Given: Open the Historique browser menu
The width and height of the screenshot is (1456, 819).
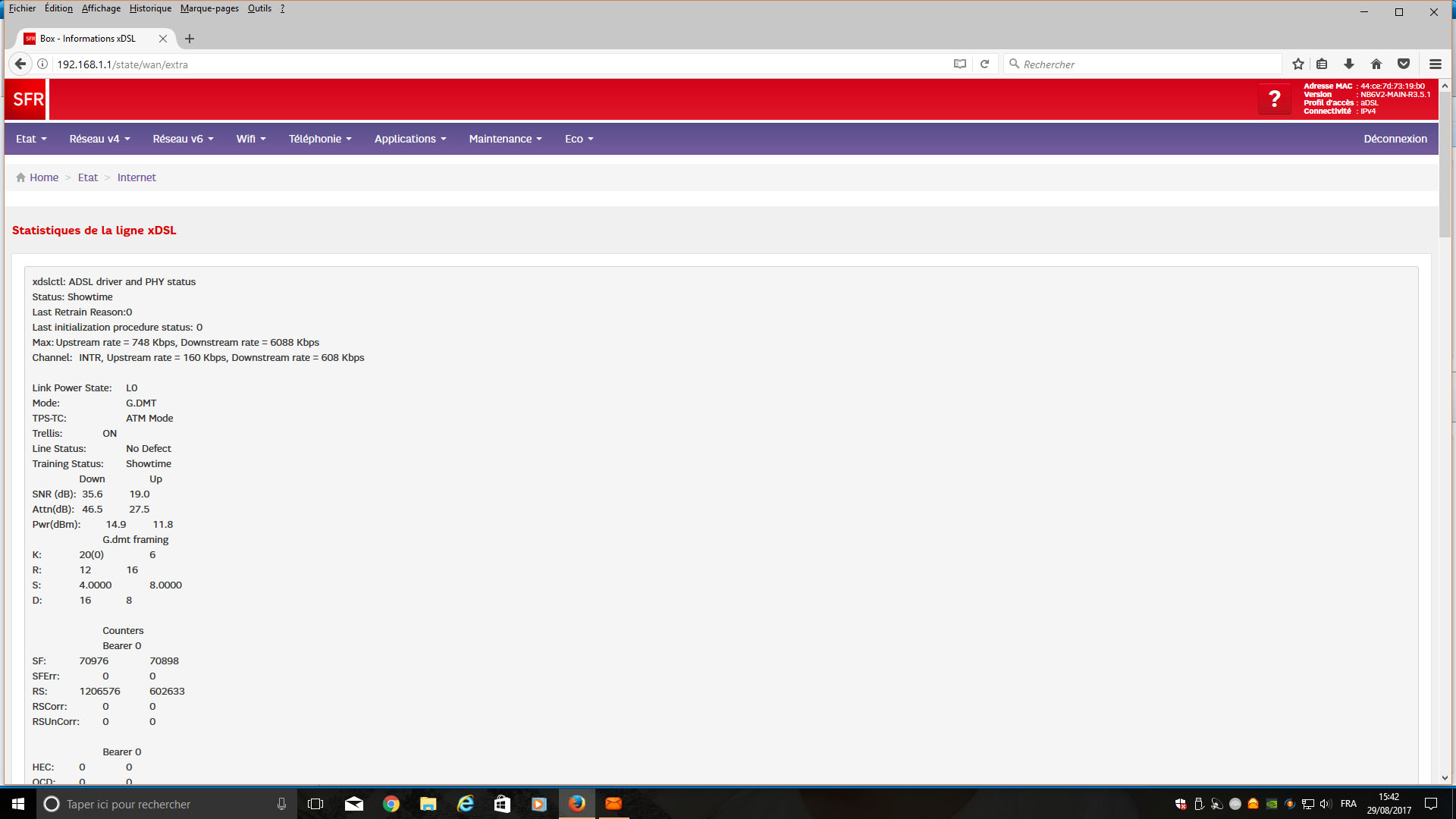Looking at the screenshot, I should coord(150,8).
